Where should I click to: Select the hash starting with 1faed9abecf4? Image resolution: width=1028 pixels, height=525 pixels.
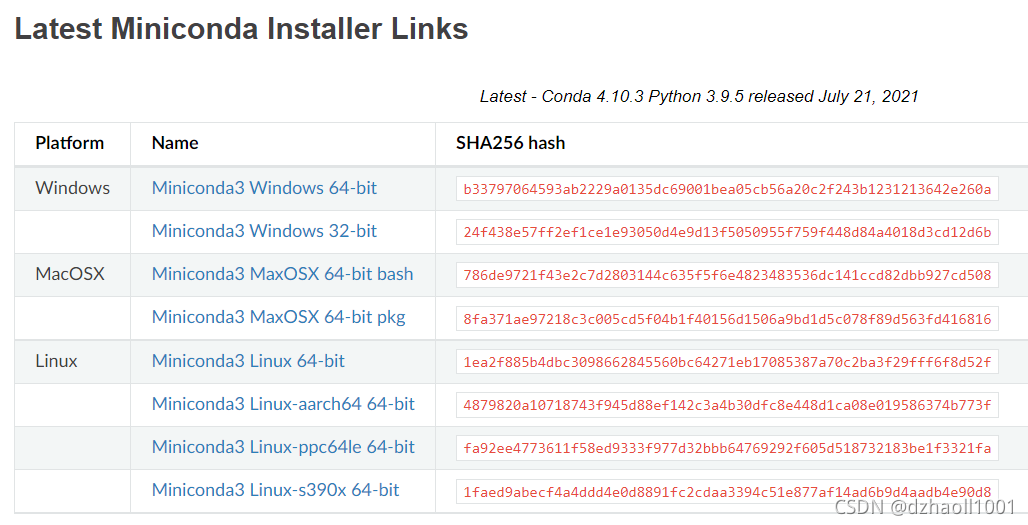[x=727, y=492]
